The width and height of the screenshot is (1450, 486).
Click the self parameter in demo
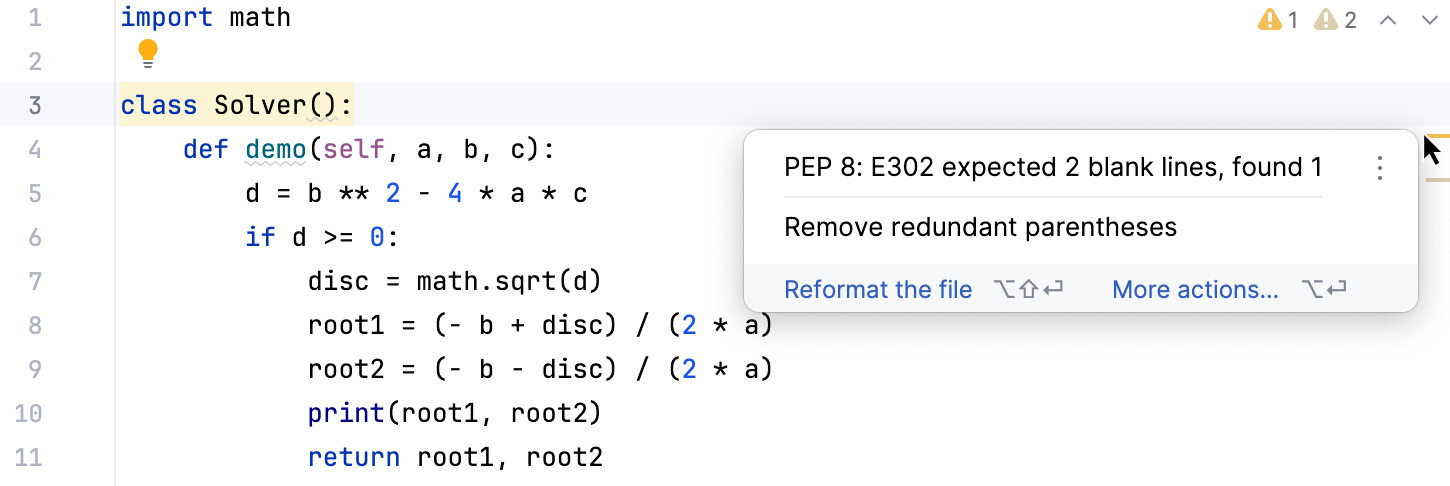(x=354, y=150)
